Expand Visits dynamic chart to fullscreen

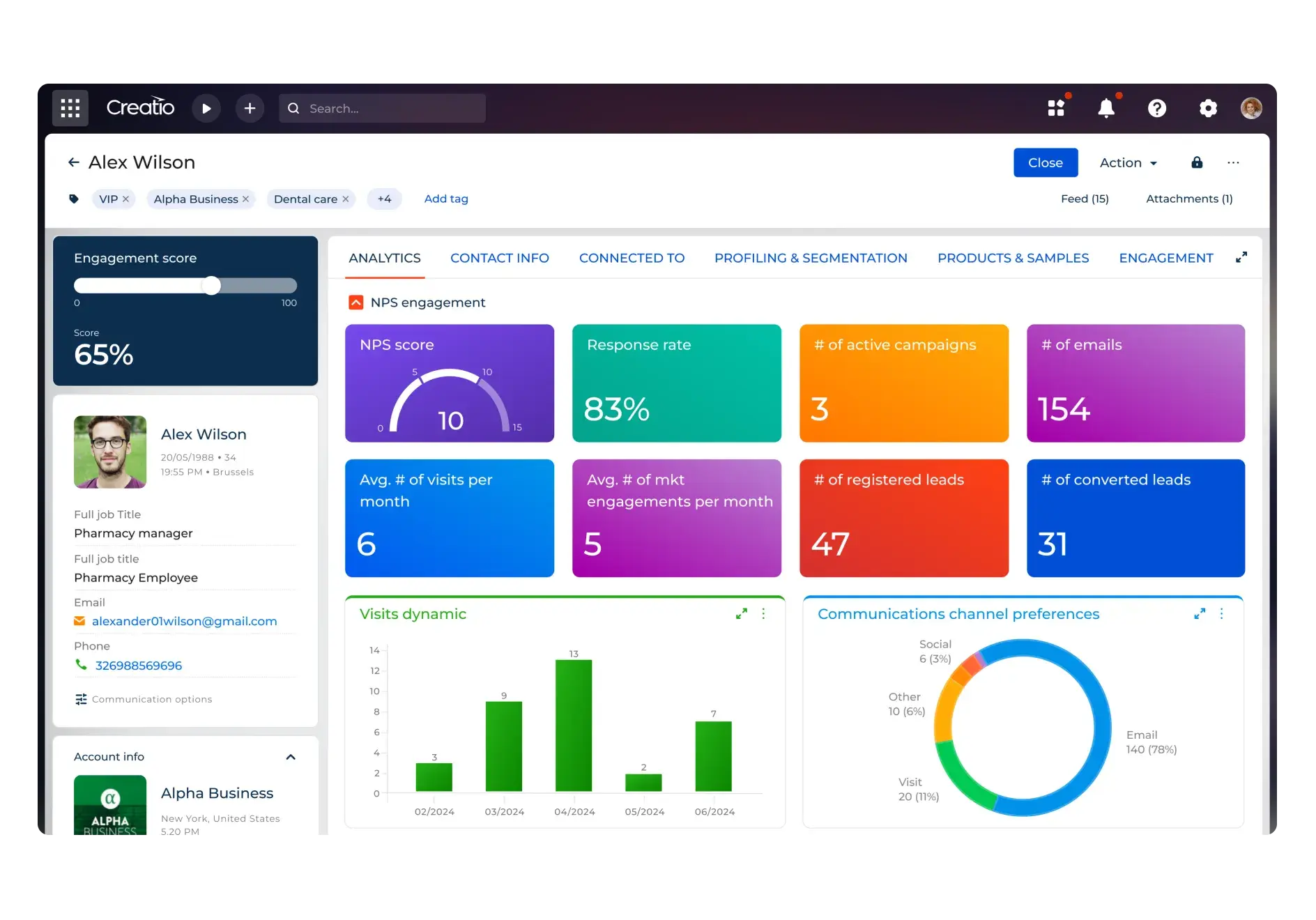tap(742, 614)
